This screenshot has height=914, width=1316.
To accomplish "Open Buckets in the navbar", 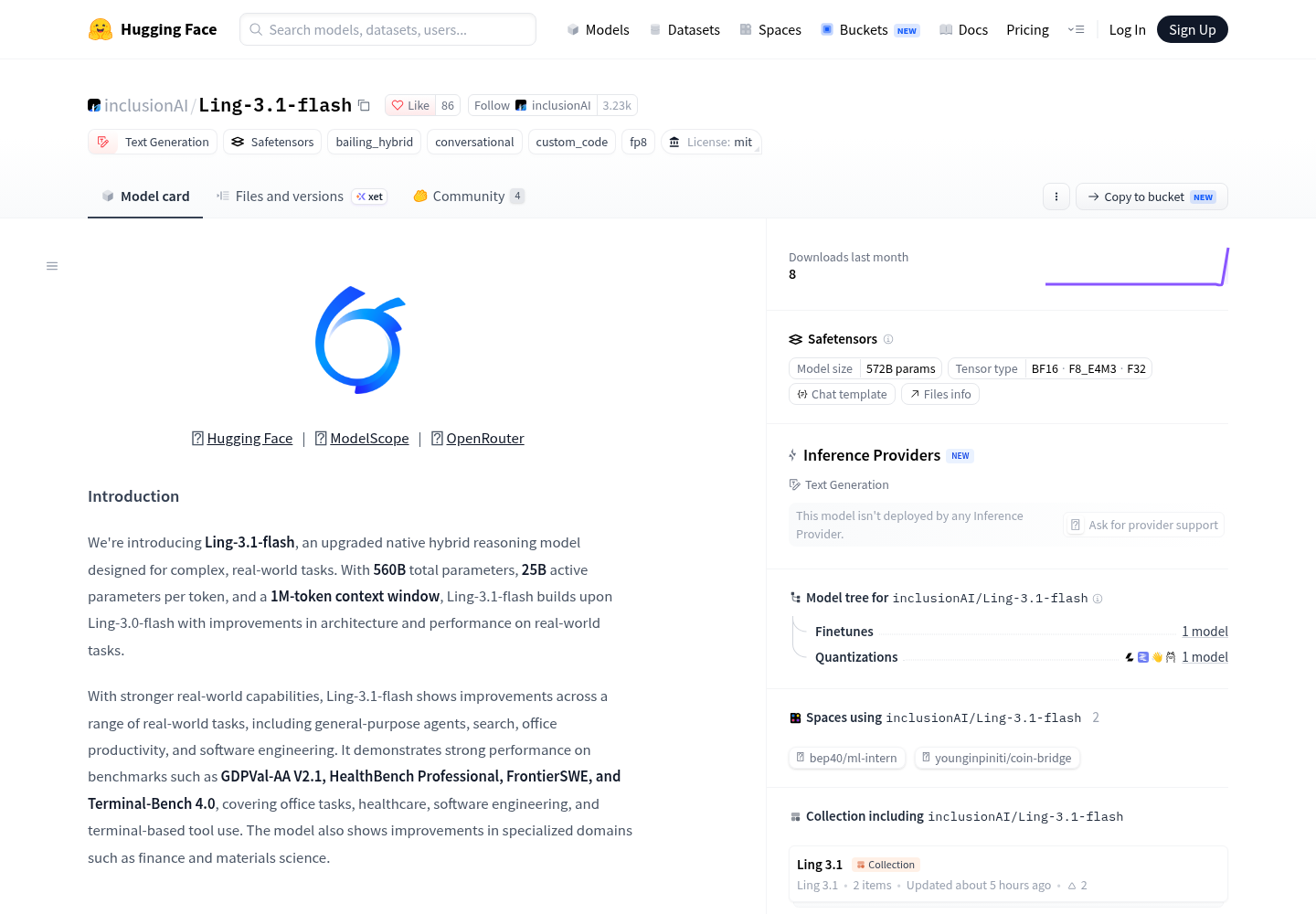I will [870, 29].
